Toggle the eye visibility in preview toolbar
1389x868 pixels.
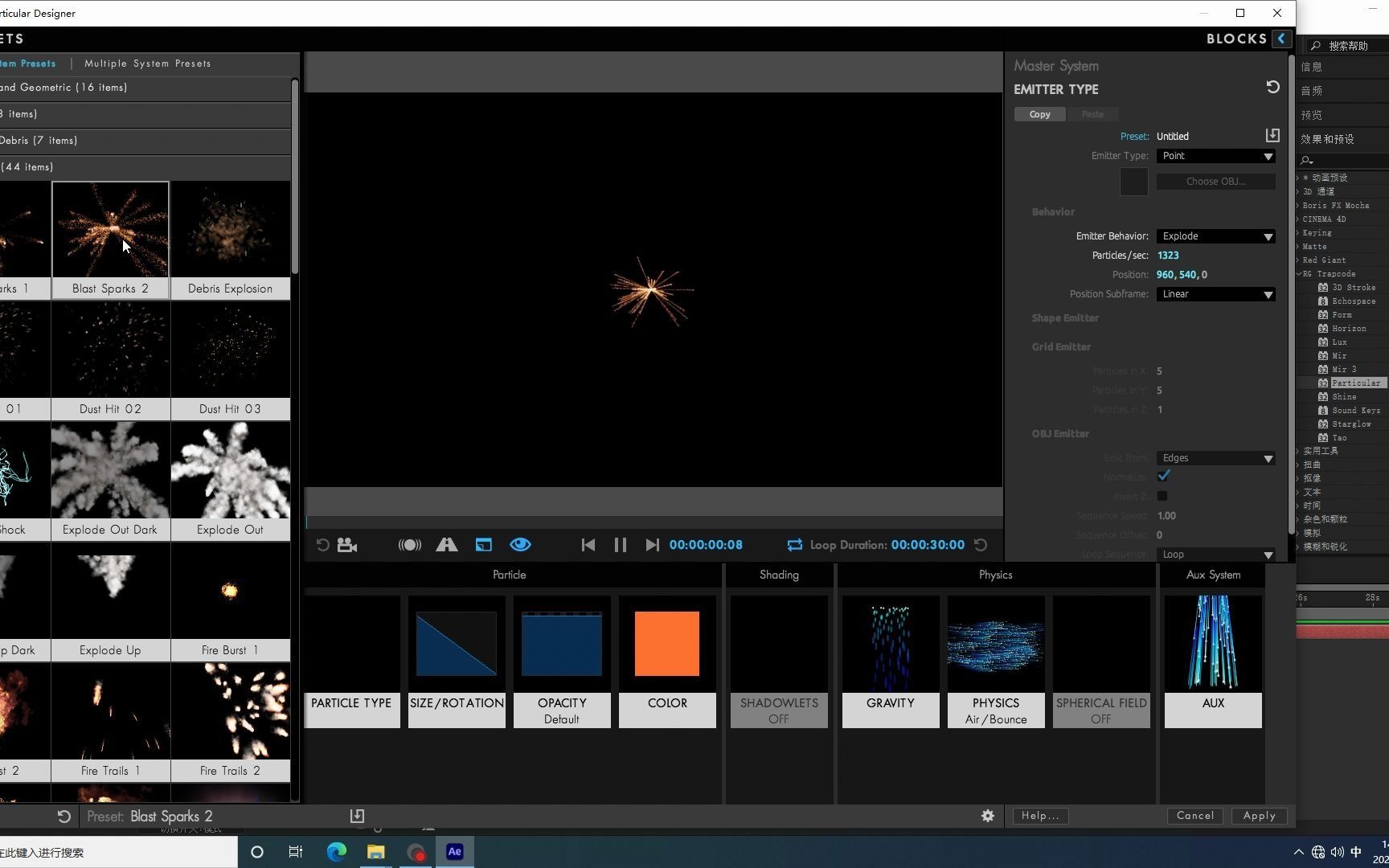[x=520, y=545]
